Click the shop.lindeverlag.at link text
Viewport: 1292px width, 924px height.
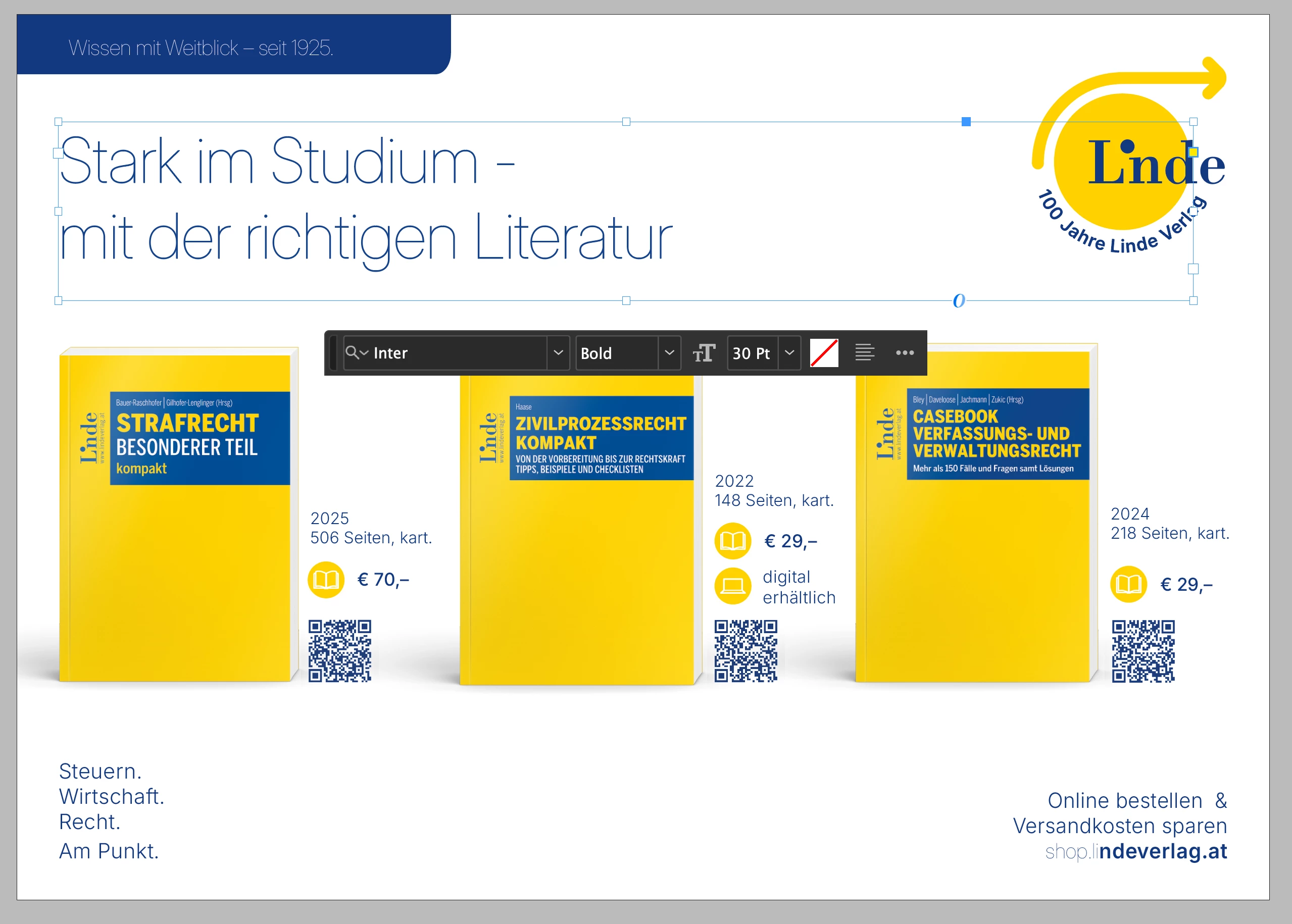click(x=1135, y=851)
